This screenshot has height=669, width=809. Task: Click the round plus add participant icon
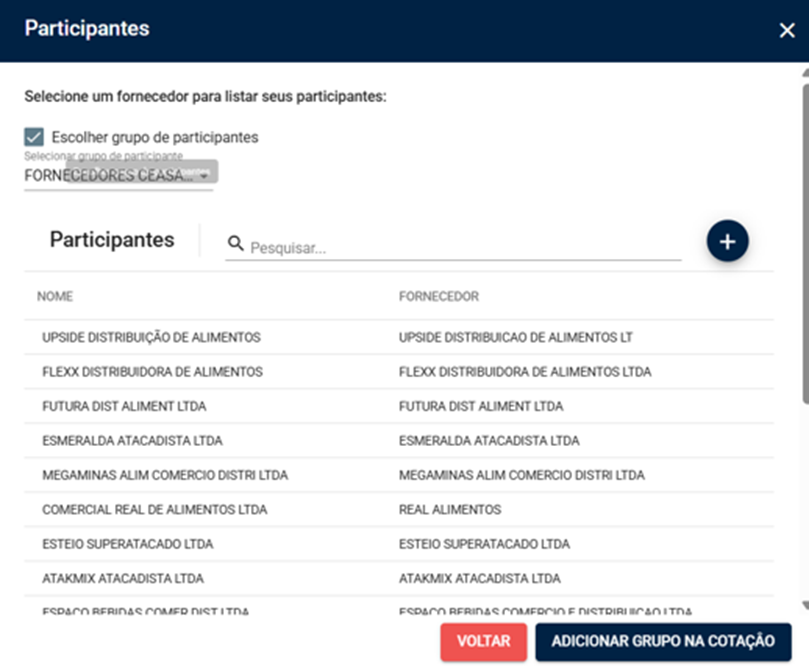click(x=727, y=241)
